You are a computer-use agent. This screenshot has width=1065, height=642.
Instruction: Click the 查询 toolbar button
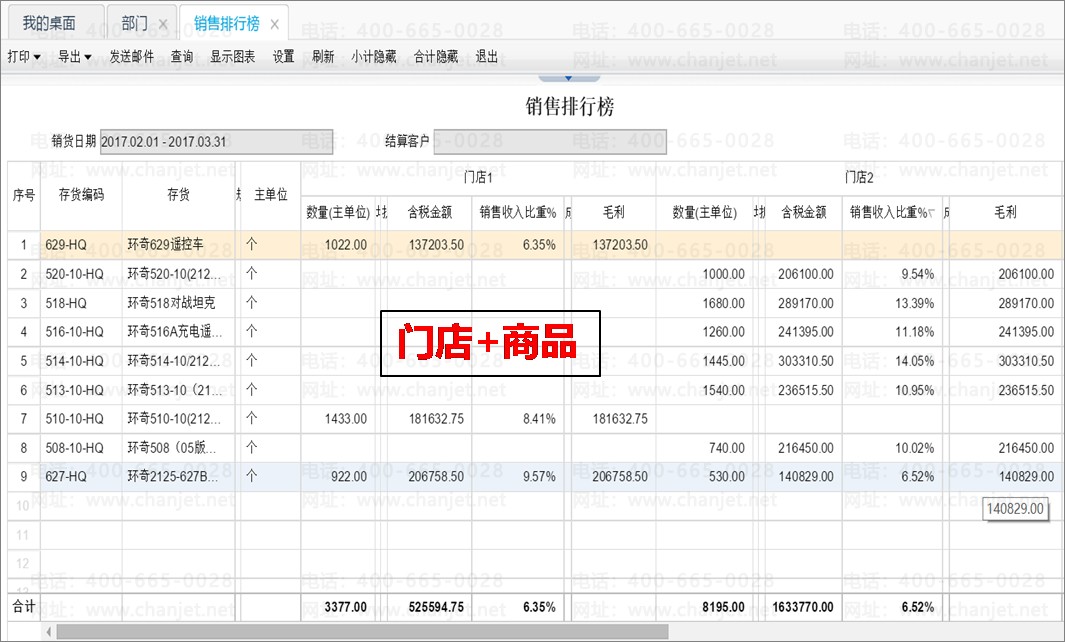pyautogui.click(x=181, y=56)
